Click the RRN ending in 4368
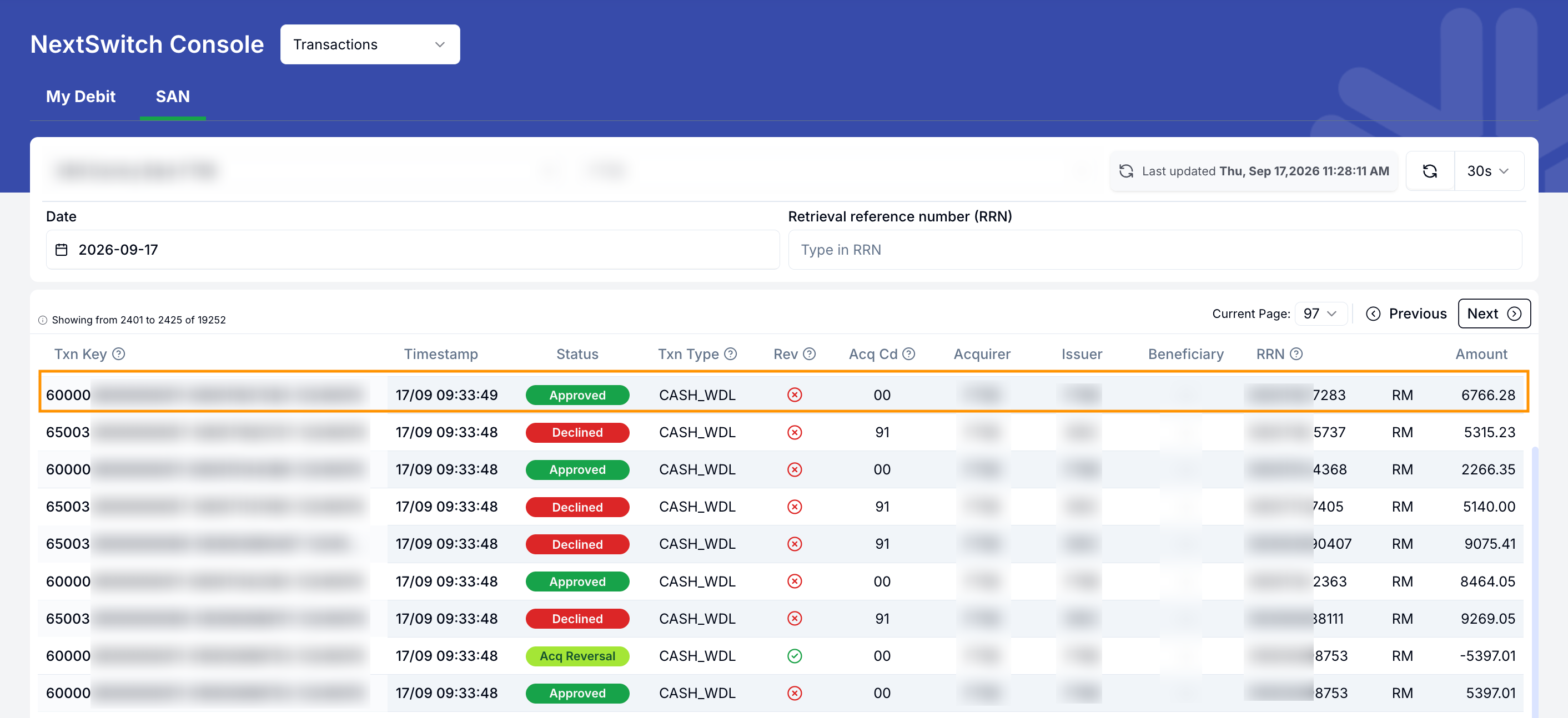The image size is (1568, 718). (x=1296, y=469)
